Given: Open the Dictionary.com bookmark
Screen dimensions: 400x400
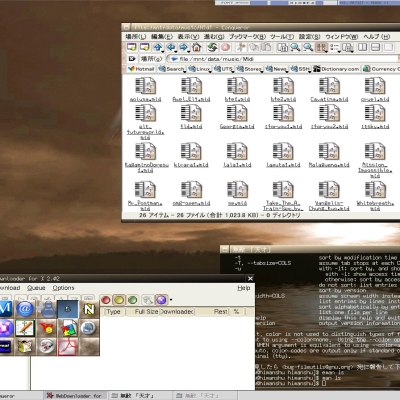Looking at the screenshot, I should coord(336,69).
